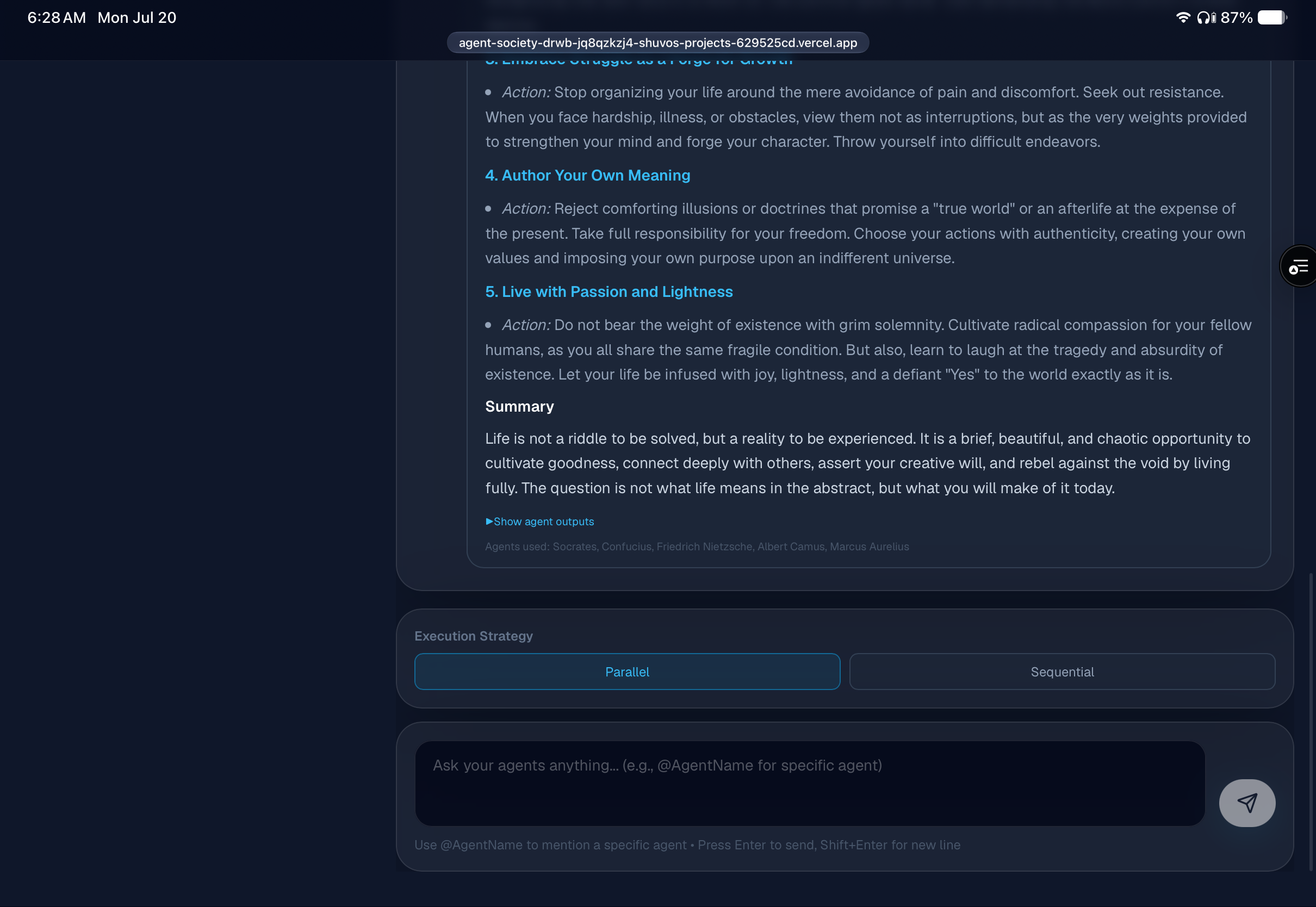Click the Author Your Own Meaning heading
Image resolution: width=1316 pixels, height=907 pixels.
[587, 175]
